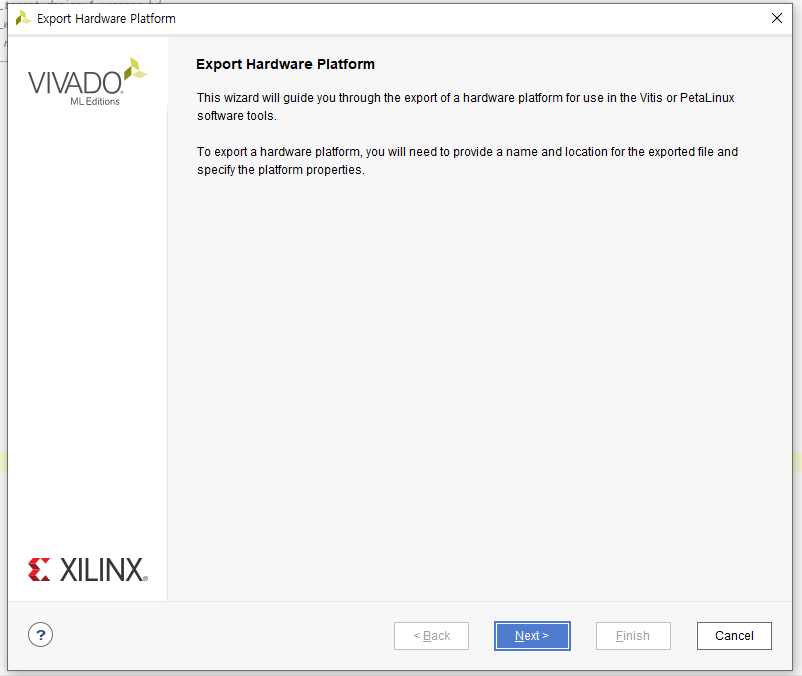802x676 pixels.
Task: Click the Xilinx logo in sidebar
Action: tap(88, 570)
